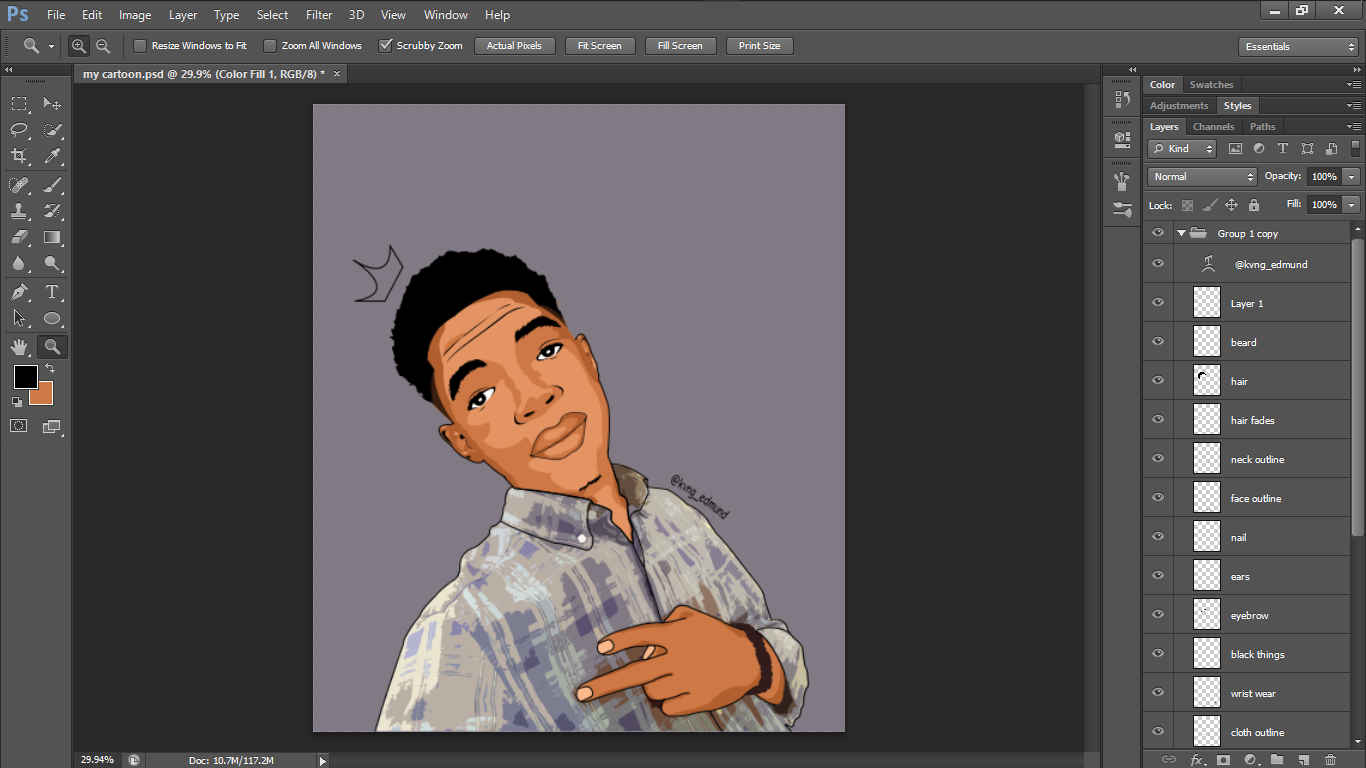Open the Filter menu
This screenshot has height=768, width=1366.
tap(319, 15)
